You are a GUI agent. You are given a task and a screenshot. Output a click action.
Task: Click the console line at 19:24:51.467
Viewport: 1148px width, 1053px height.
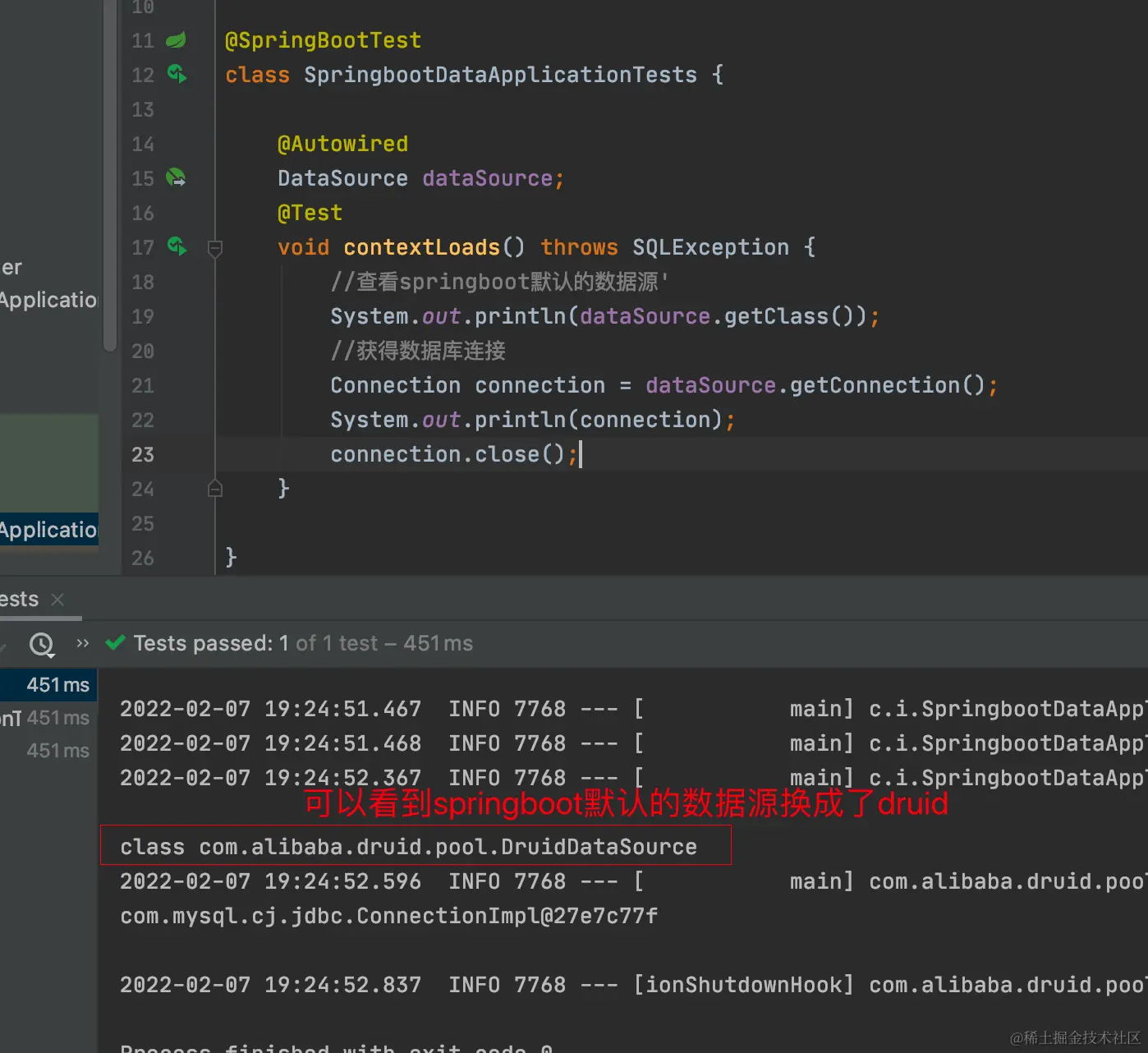632,709
